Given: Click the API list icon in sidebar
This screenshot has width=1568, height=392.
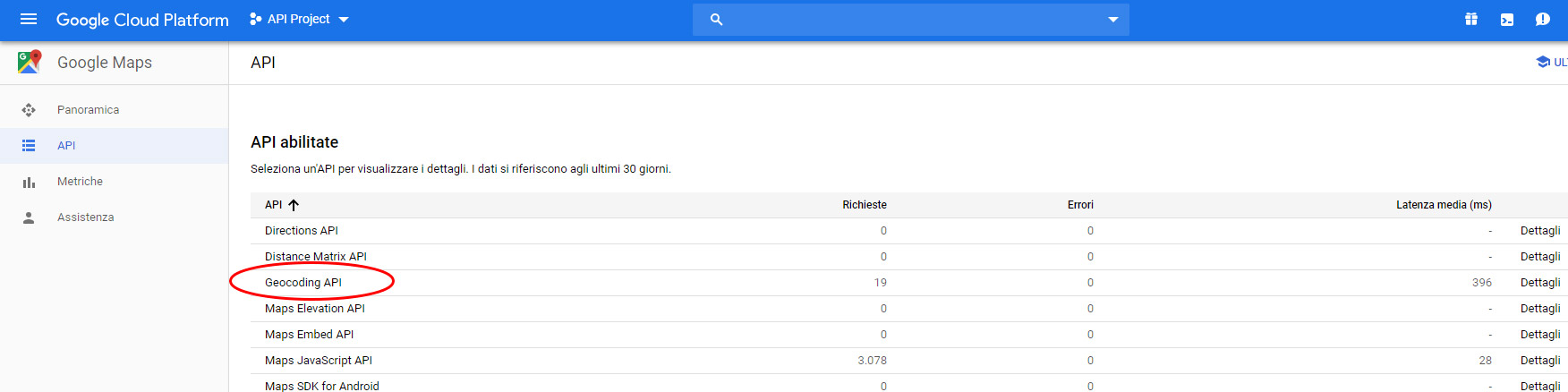Looking at the screenshot, I should (29, 146).
